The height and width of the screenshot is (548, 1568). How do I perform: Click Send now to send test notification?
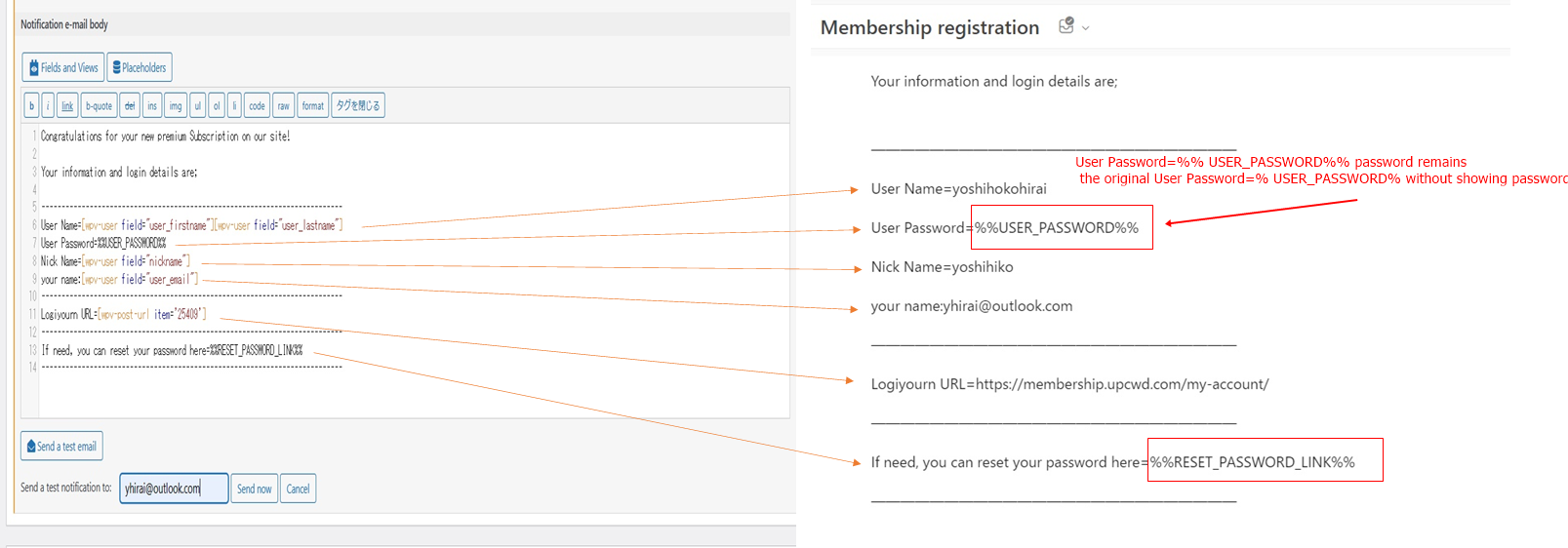point(255,489)
